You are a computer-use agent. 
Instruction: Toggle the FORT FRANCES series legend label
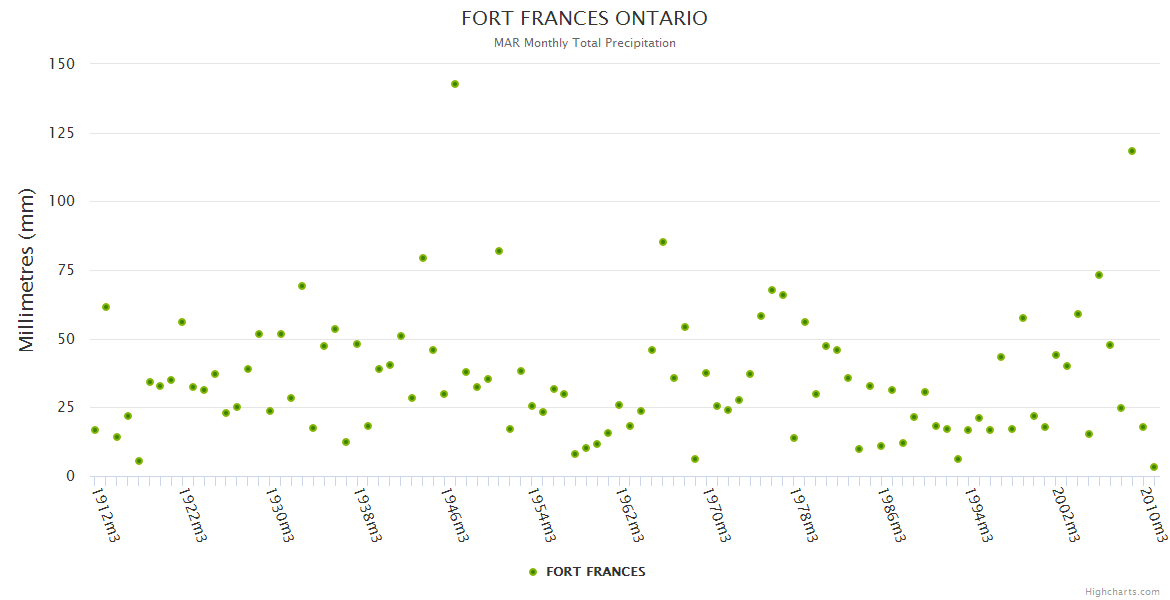595,572
